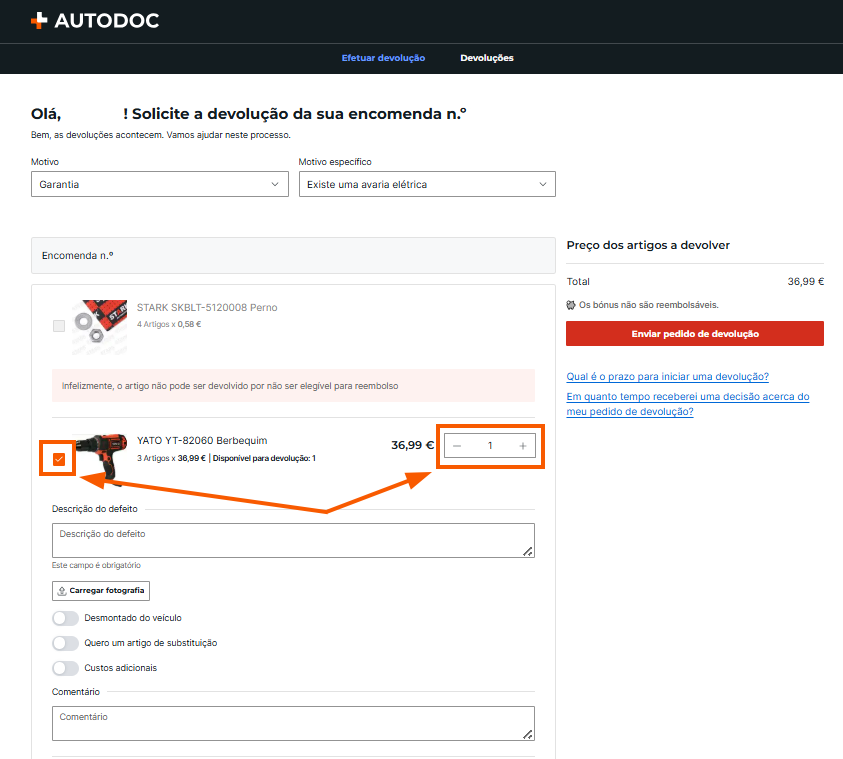Click the Comentário text field

(x=293, y=723)
